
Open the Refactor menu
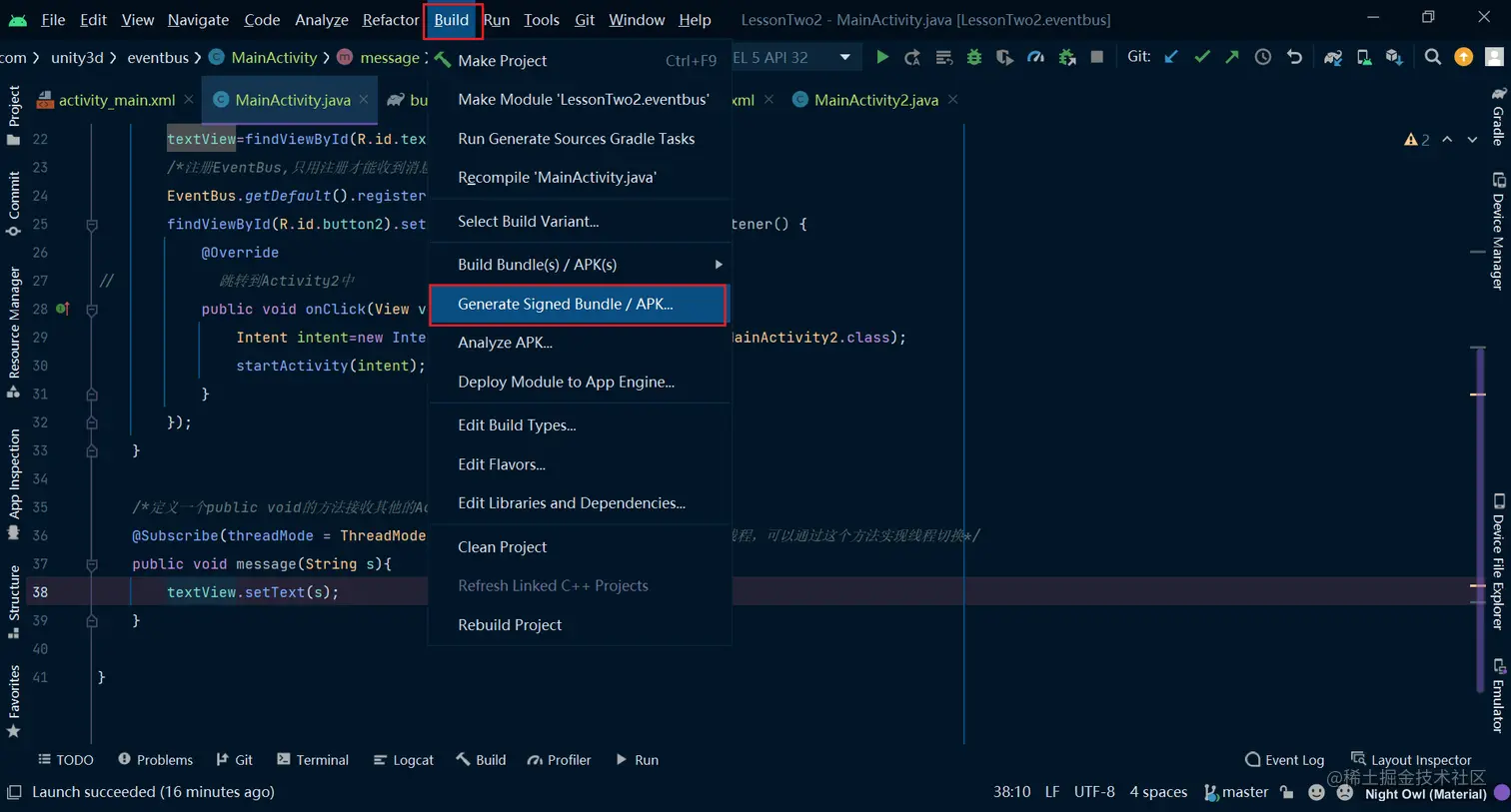point(391,20)
